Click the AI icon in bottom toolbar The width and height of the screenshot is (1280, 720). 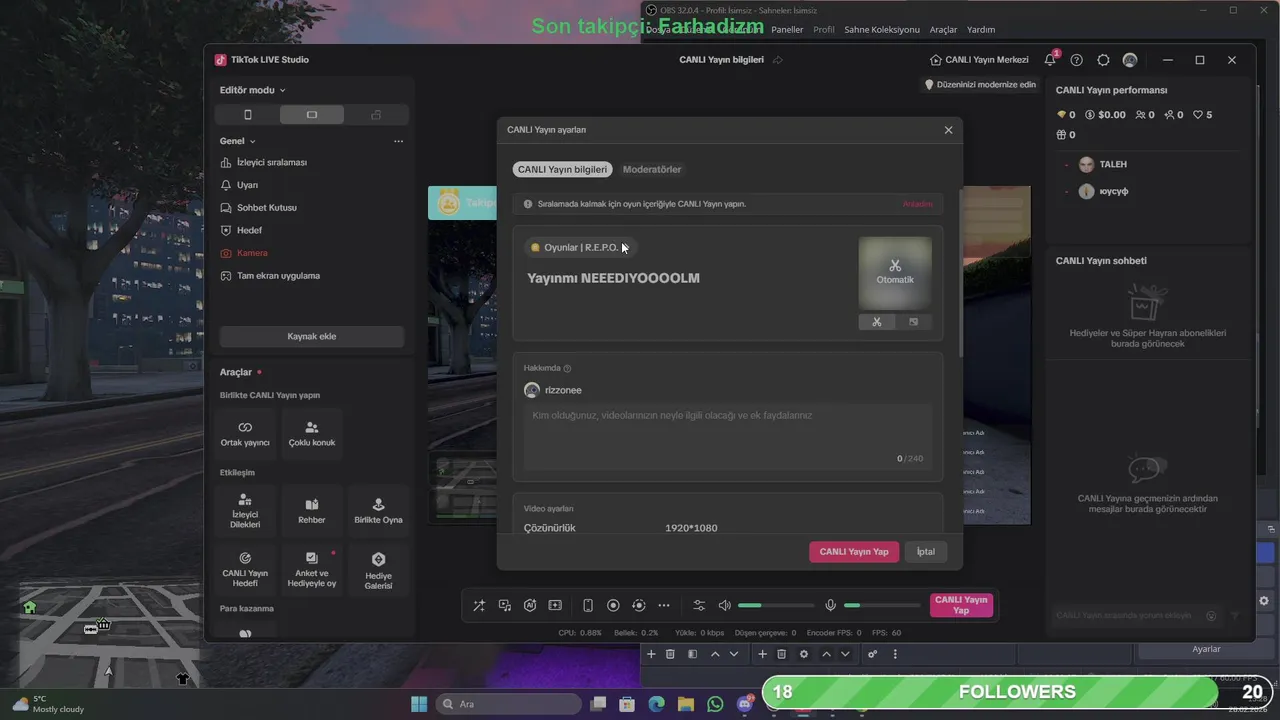pyautogui.click(x=530, y=605)
